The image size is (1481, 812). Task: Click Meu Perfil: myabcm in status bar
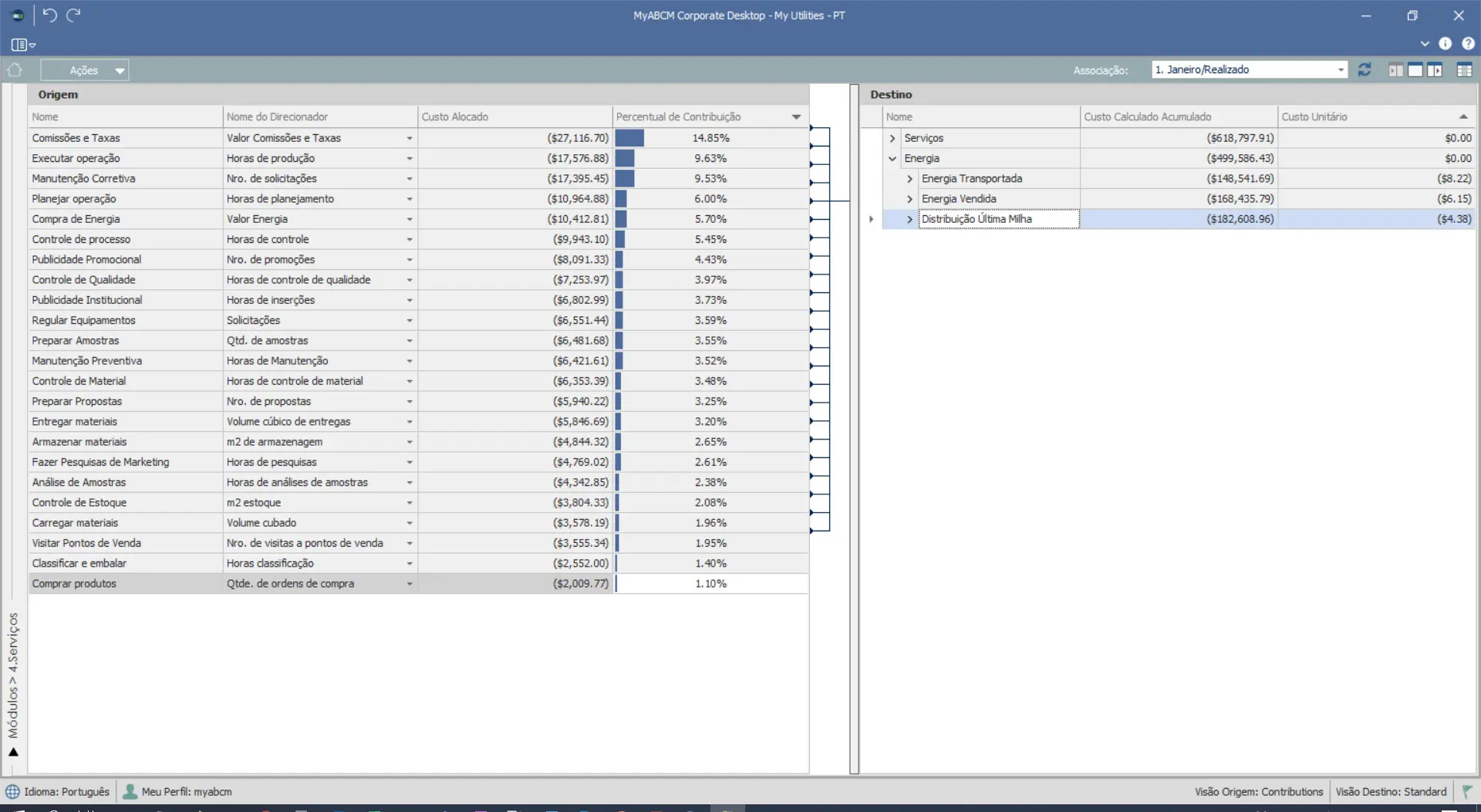coord(178,792)
